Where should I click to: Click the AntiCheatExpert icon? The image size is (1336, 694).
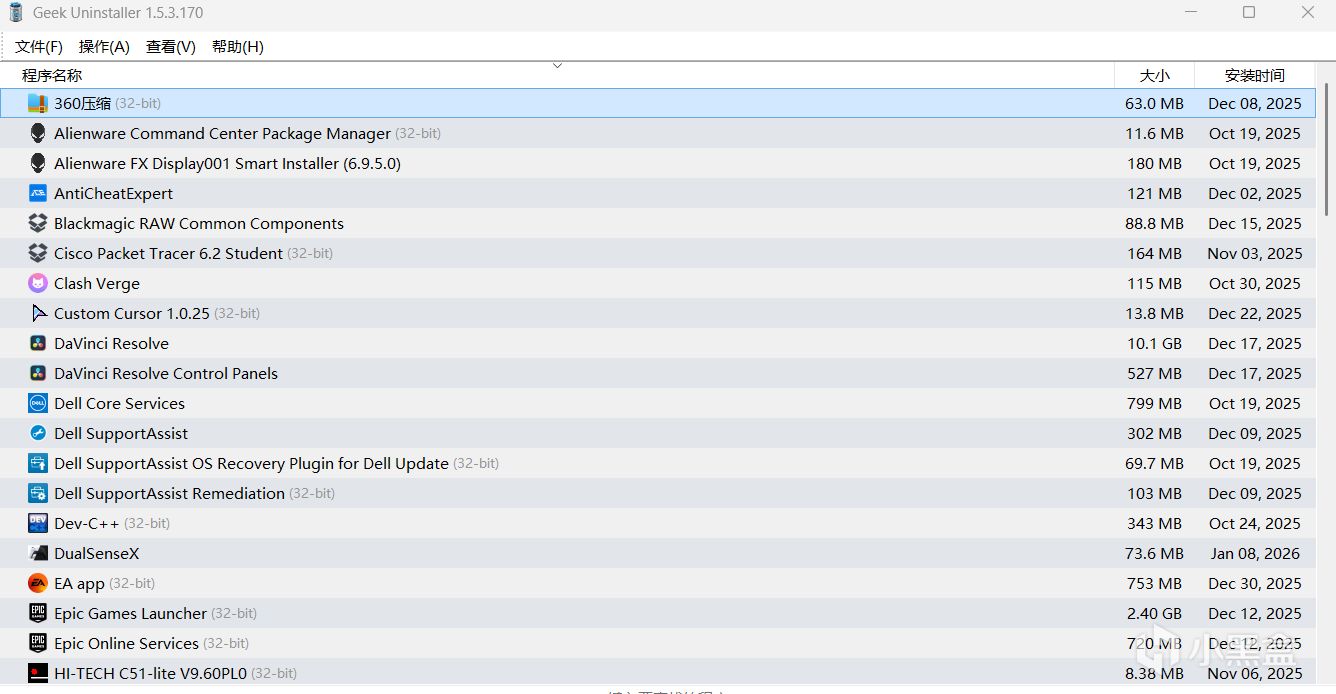coord(38,193)
